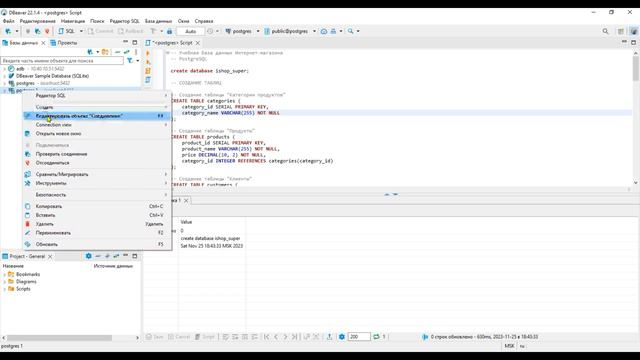
Task: Open the SQL button dropdown arrow
Action: 81,31
